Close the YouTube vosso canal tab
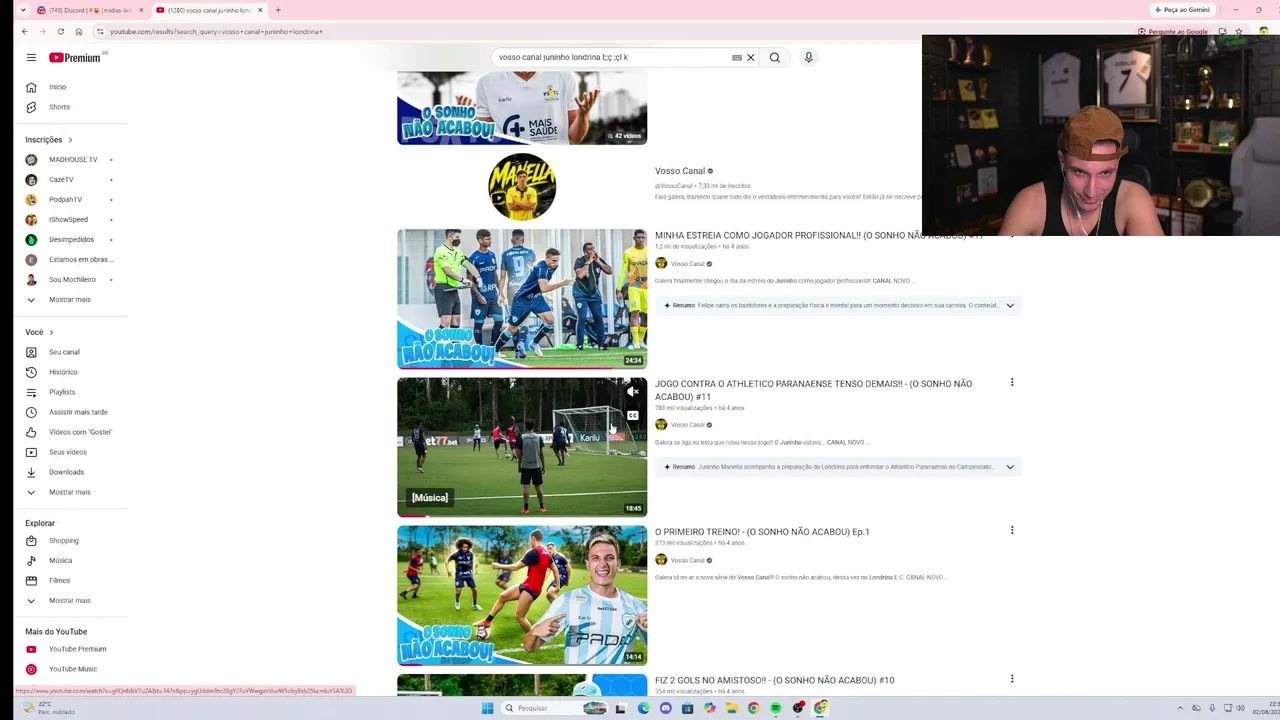 tap(261, 10)
